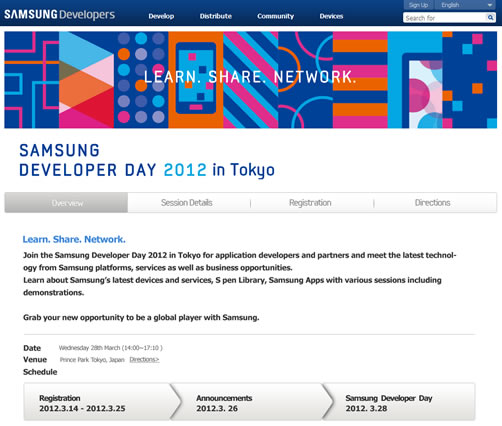Open the Community menu
502x426 pixels.
(275, 16)
